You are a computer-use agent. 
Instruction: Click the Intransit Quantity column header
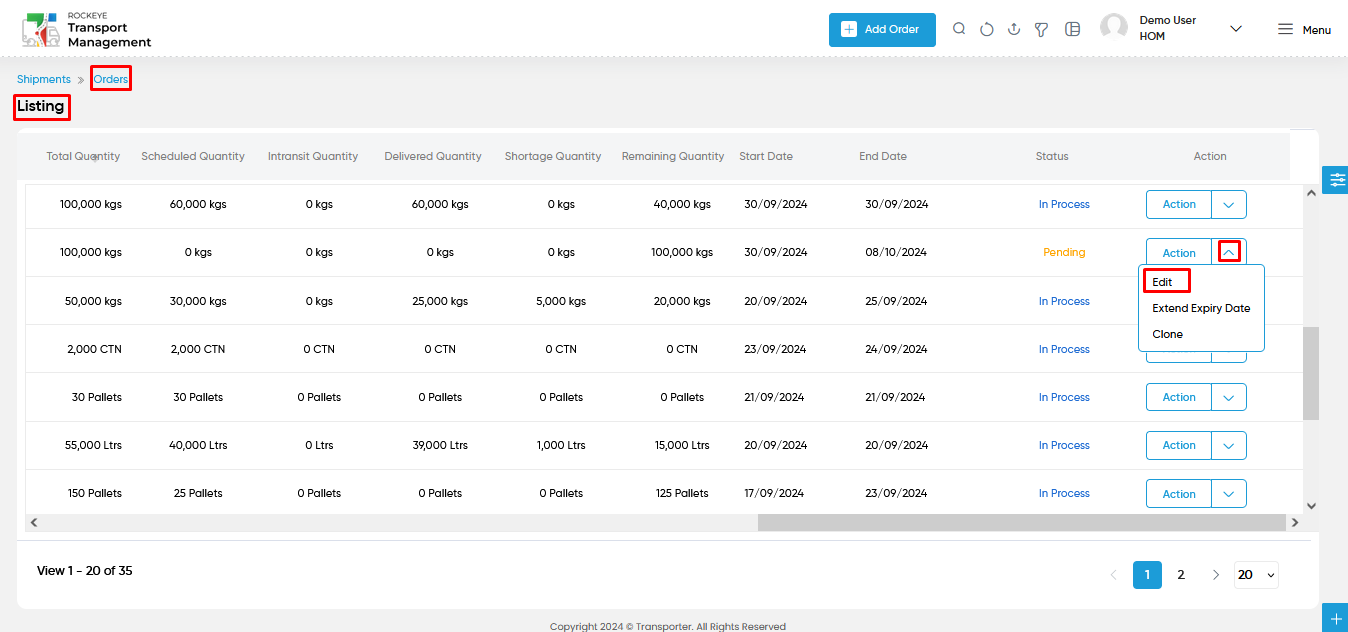point(313,156)
